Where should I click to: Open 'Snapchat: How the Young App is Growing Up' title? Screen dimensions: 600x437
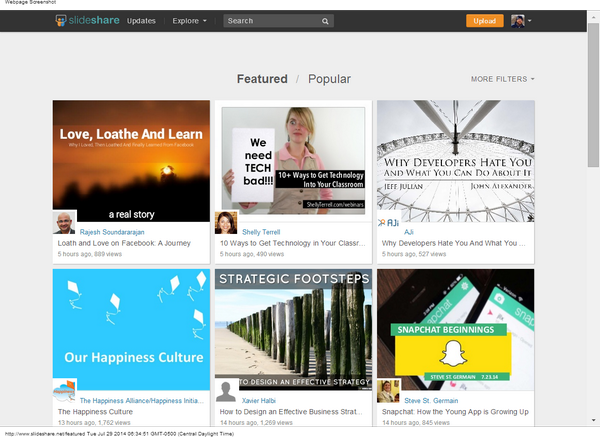[x=455, y=412]
